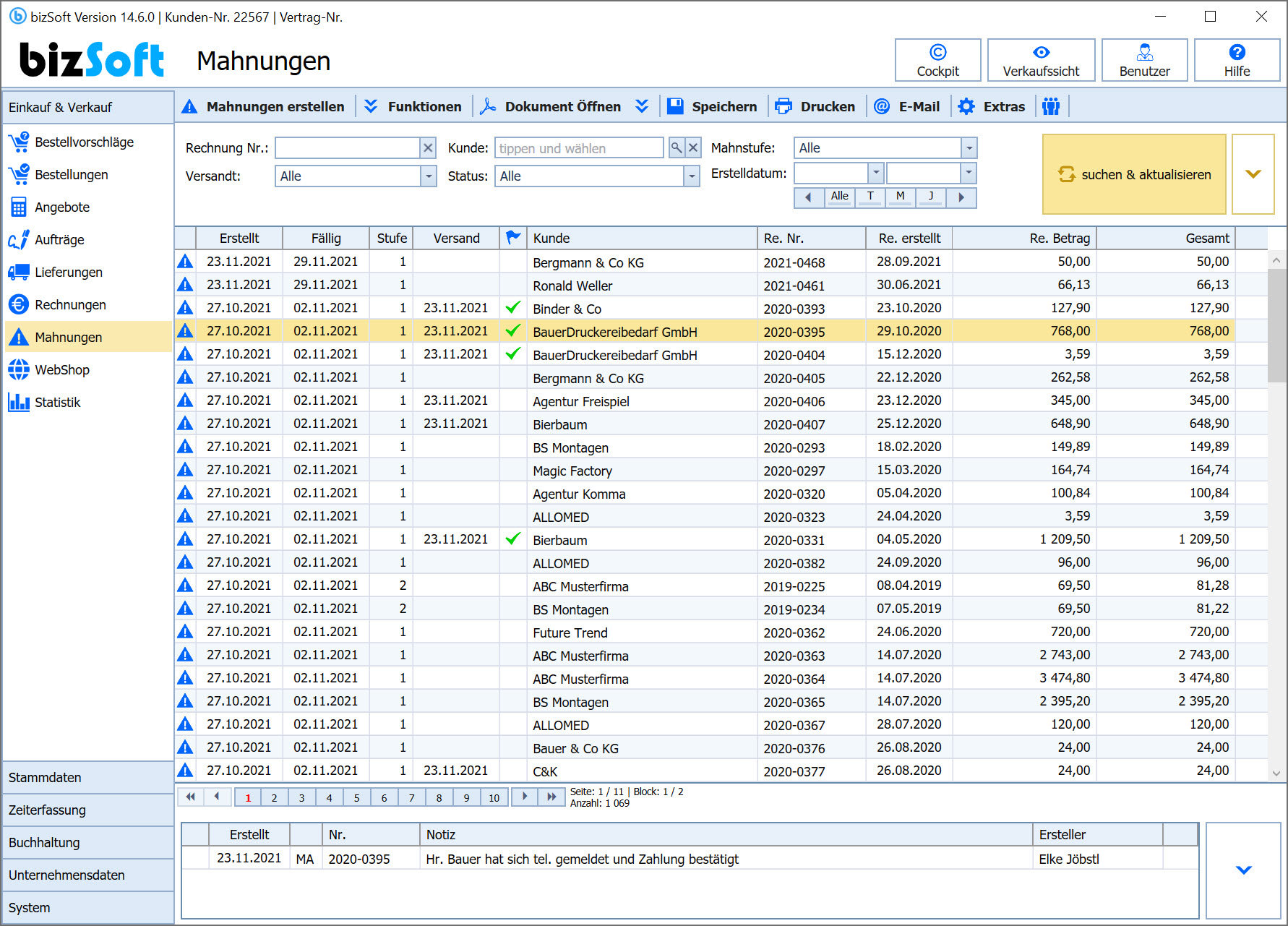
Task: Open Benutzer user settings
Action: [x=1144, y=60]
